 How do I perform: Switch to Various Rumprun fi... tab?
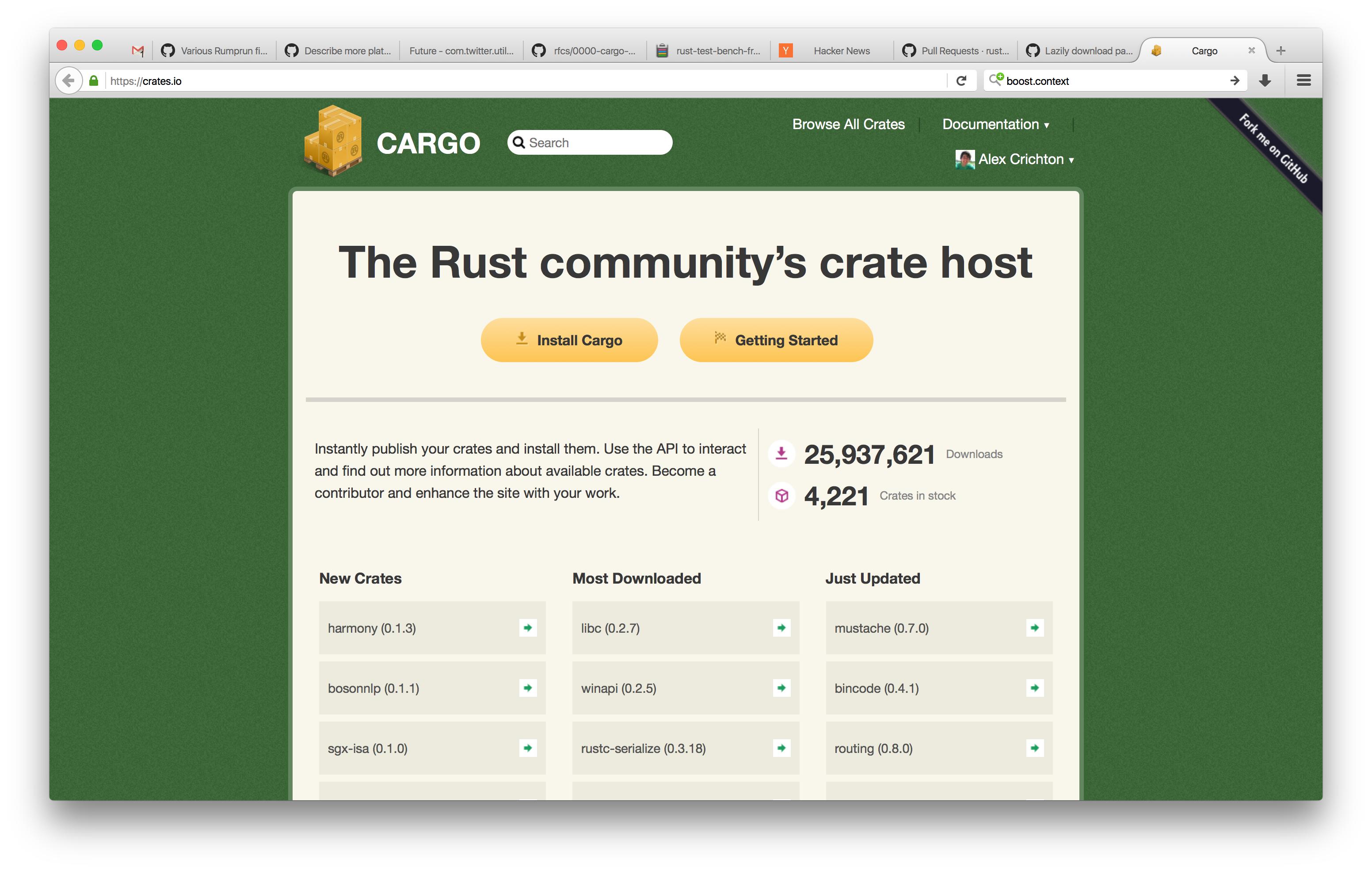(214, 51)
